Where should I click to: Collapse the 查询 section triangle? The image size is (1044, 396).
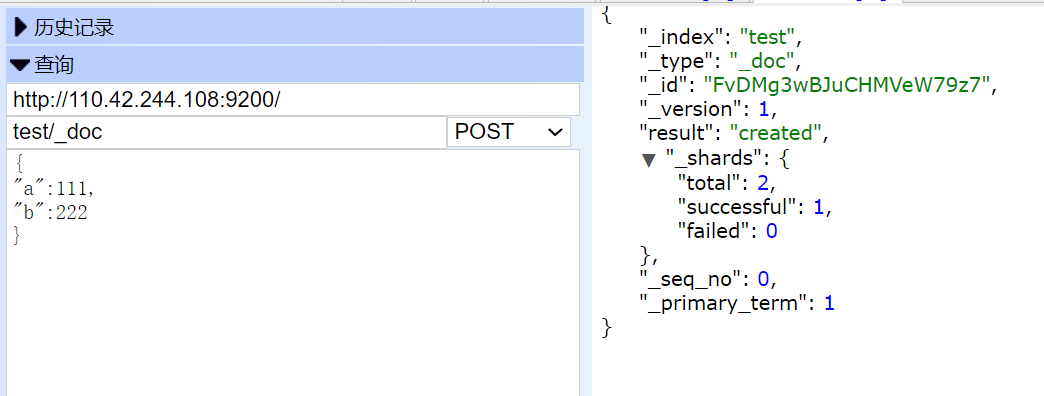[x=21, y=65]
